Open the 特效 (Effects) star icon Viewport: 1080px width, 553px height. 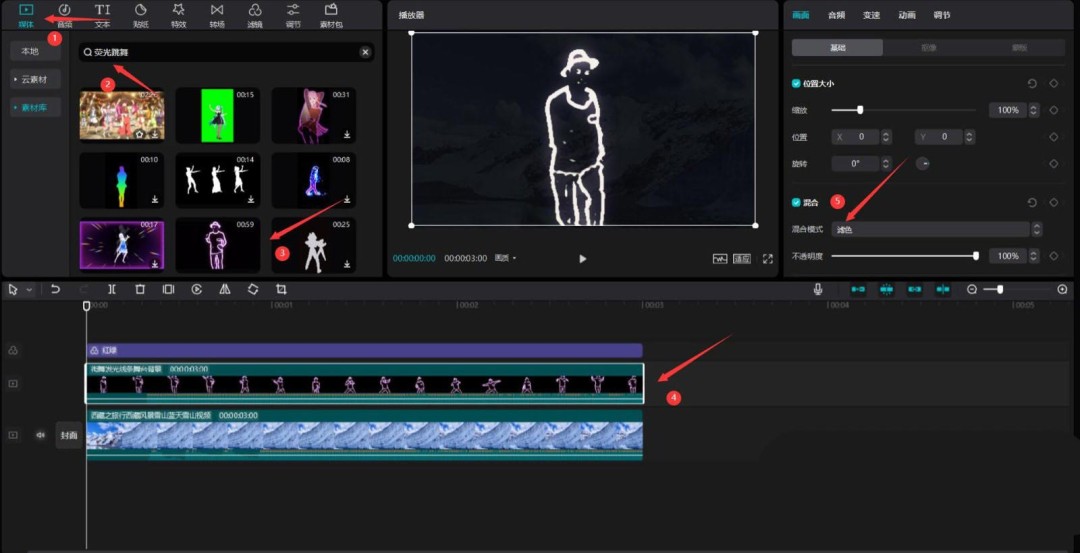tap(179, 10)
